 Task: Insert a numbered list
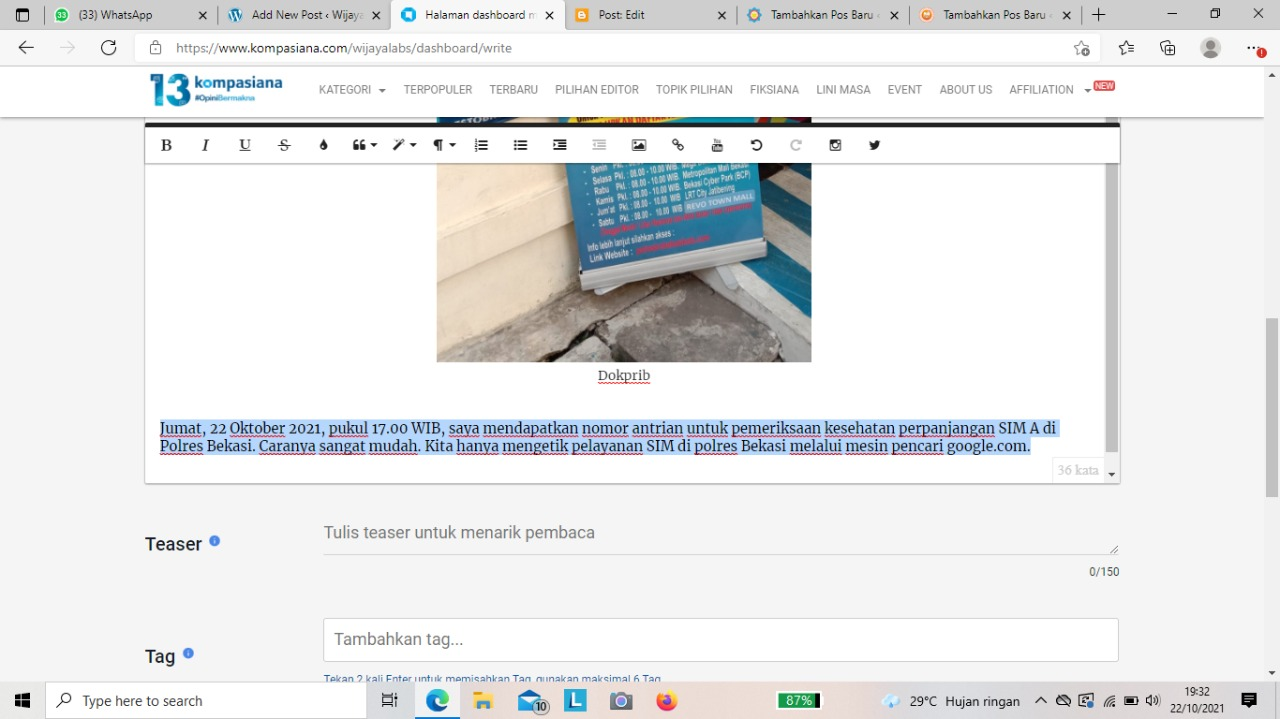[x=481, y=145]
